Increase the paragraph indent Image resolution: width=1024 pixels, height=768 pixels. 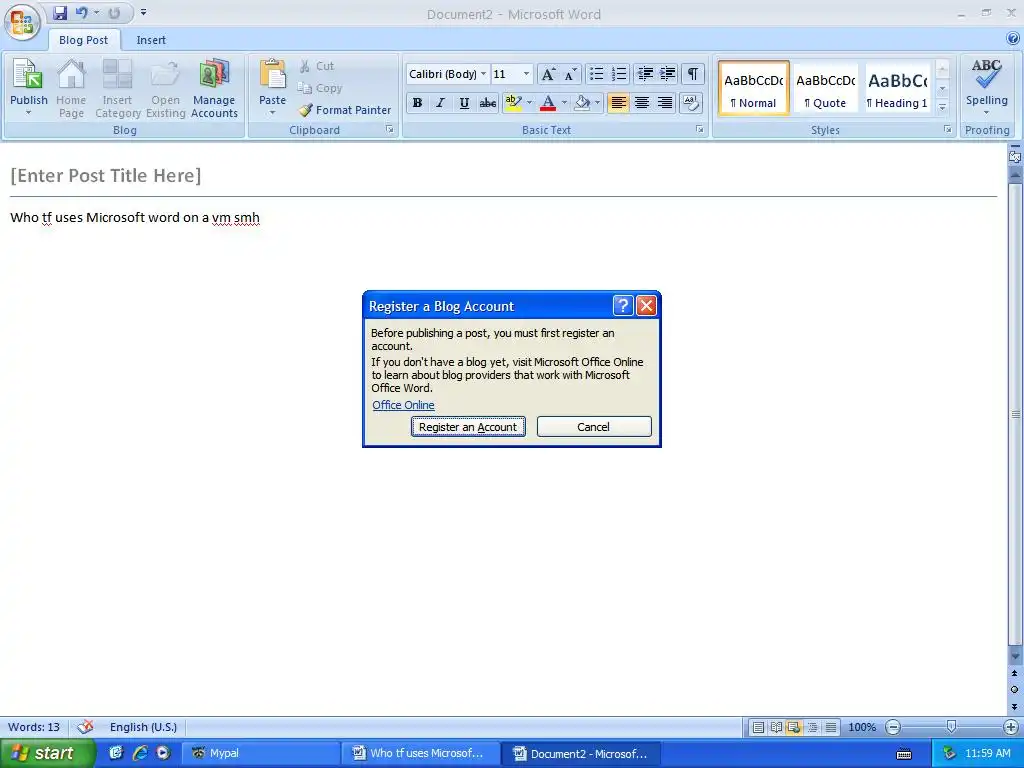click(667, 74)
